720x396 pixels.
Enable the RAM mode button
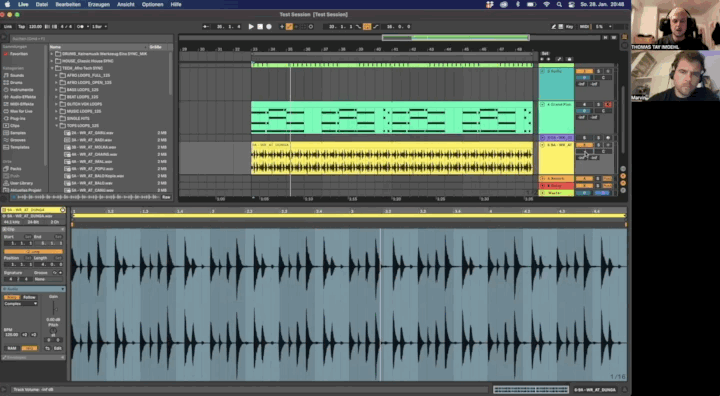(12, 348)
